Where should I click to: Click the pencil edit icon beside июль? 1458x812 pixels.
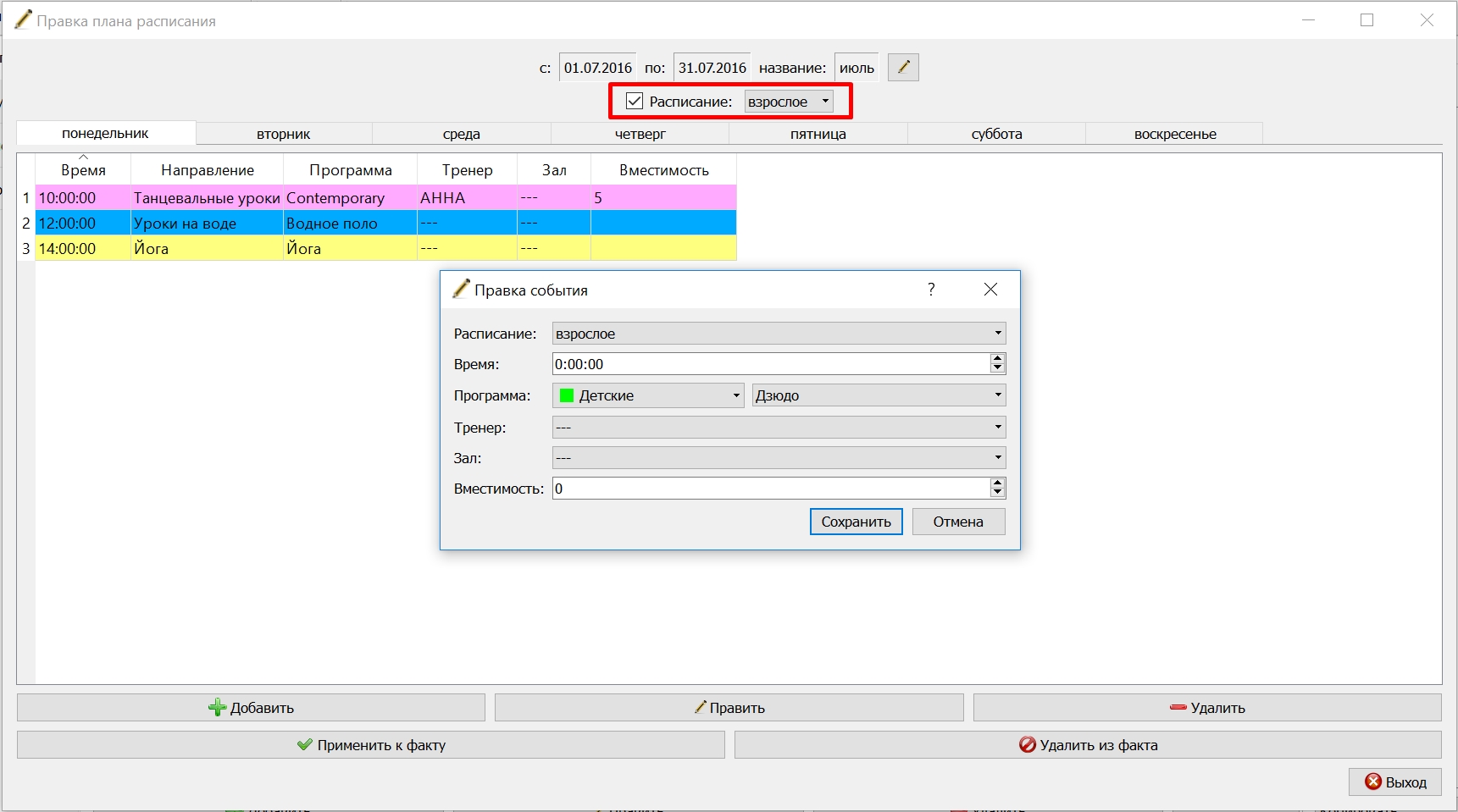[x=903, y=68]
